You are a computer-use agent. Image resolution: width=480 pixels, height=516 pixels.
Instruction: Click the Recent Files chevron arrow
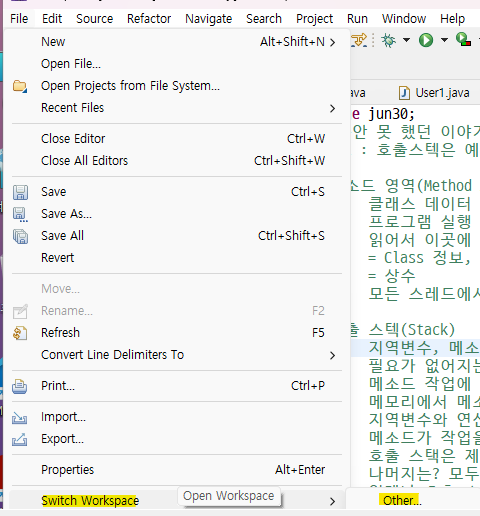point(332,108)
